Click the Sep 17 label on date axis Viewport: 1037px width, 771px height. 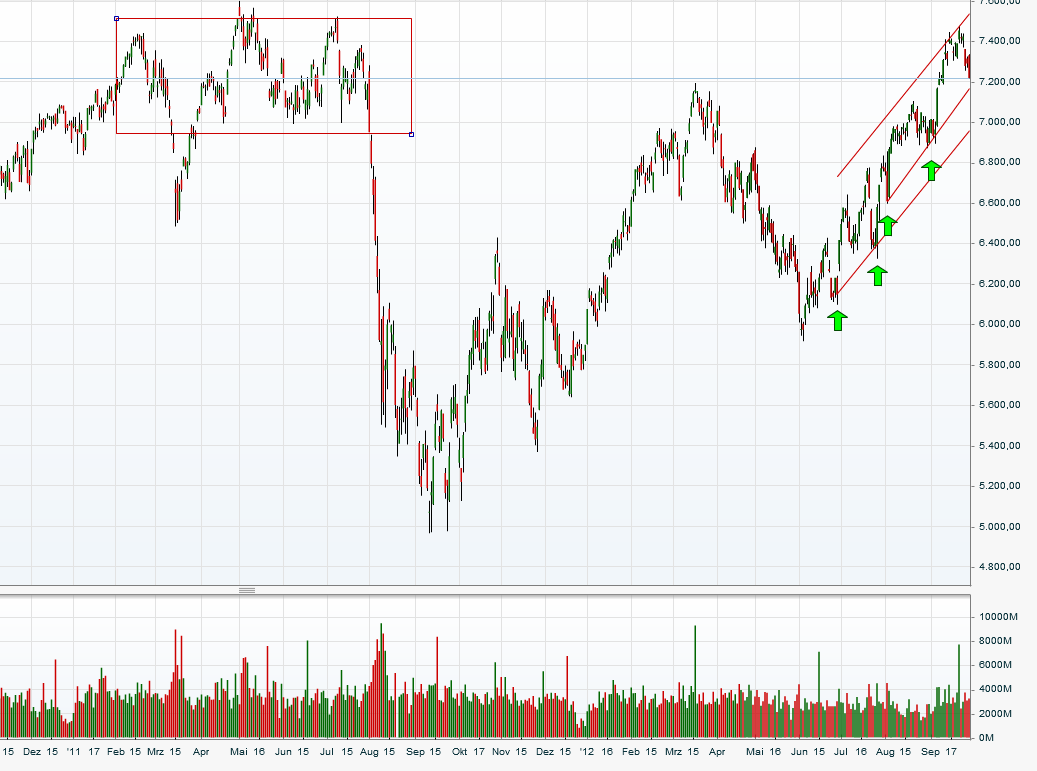click(x=938, y=752)
